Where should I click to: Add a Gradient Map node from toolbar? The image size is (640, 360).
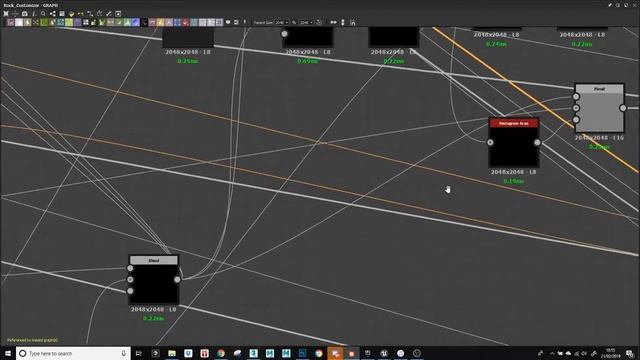click(x=102, y=22)
